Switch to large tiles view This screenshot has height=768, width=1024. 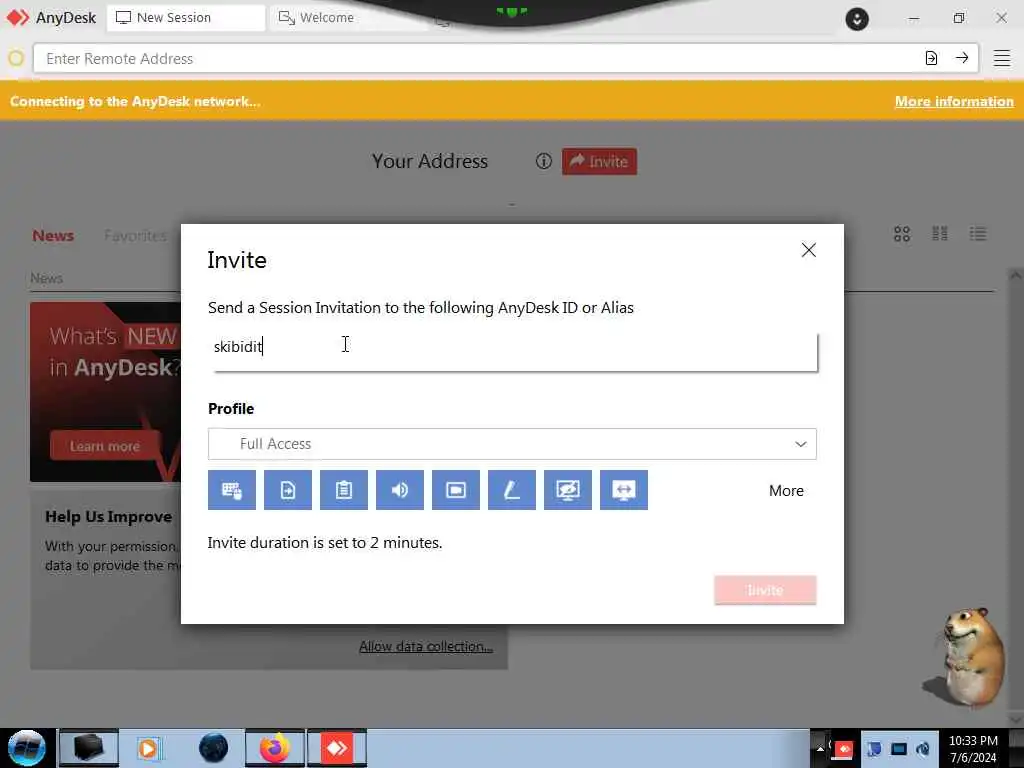point(902,234)
